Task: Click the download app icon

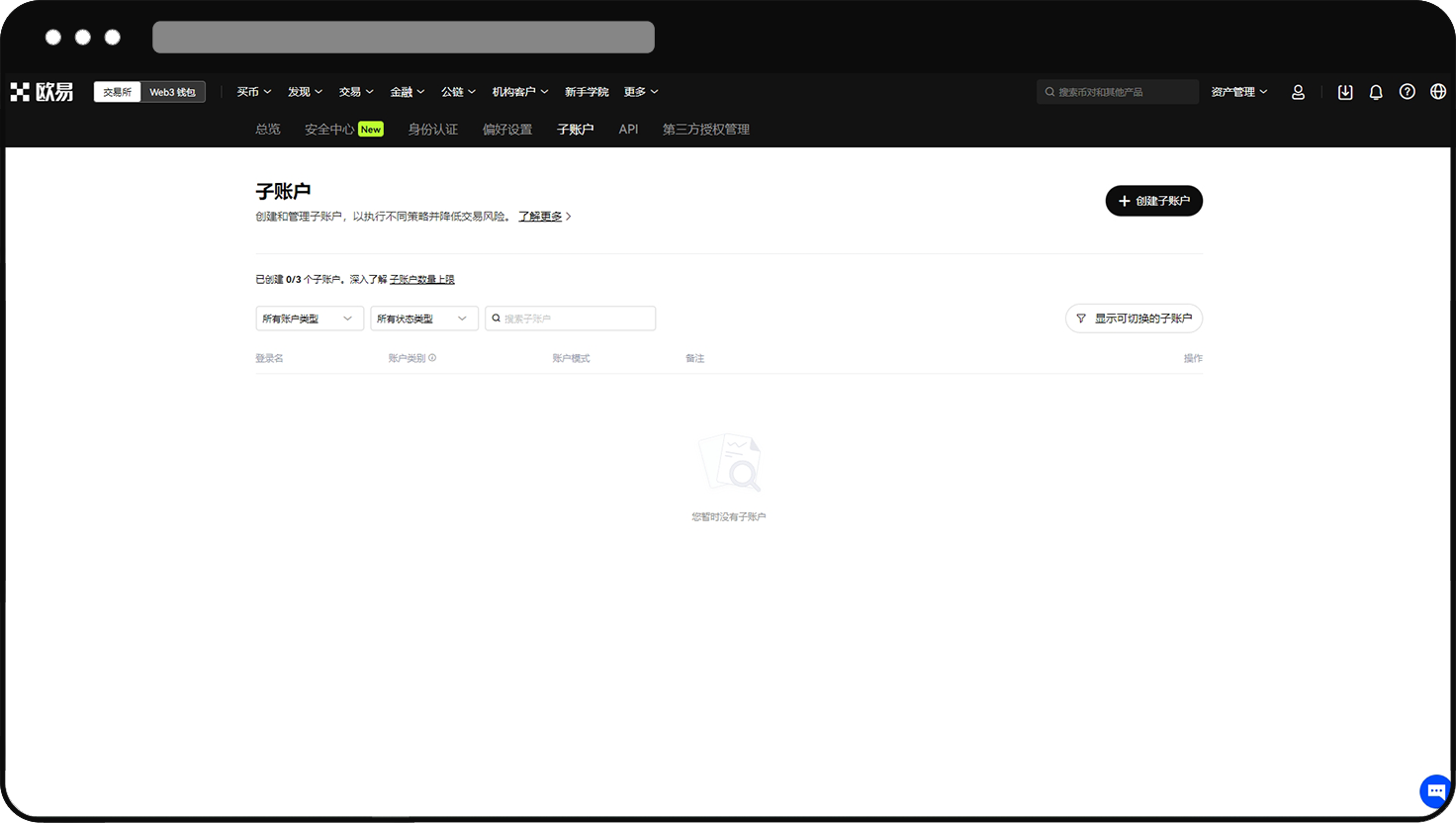Action: (x=1345, y=92)
